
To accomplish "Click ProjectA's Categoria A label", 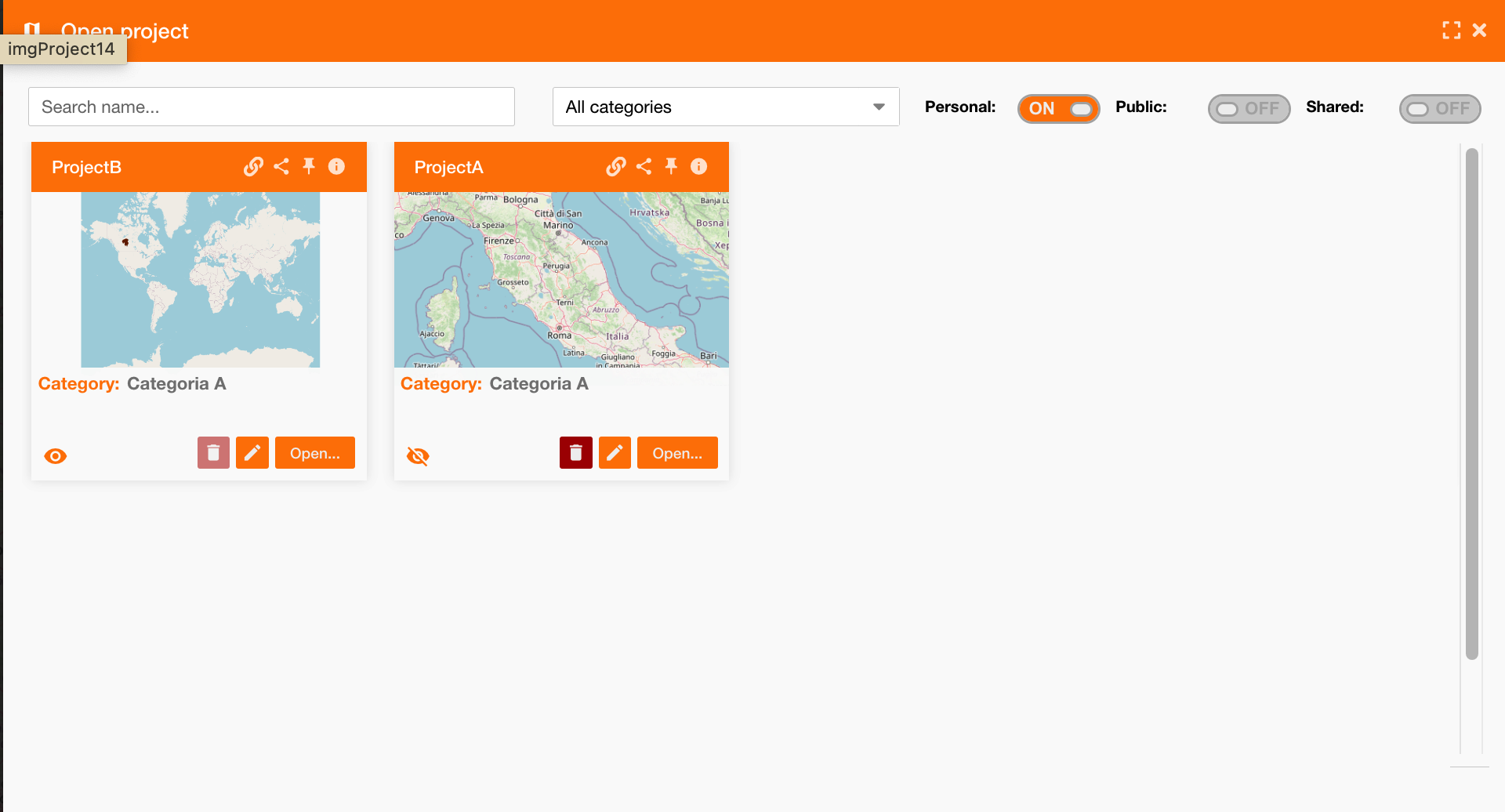I will [x=539, y=383].
